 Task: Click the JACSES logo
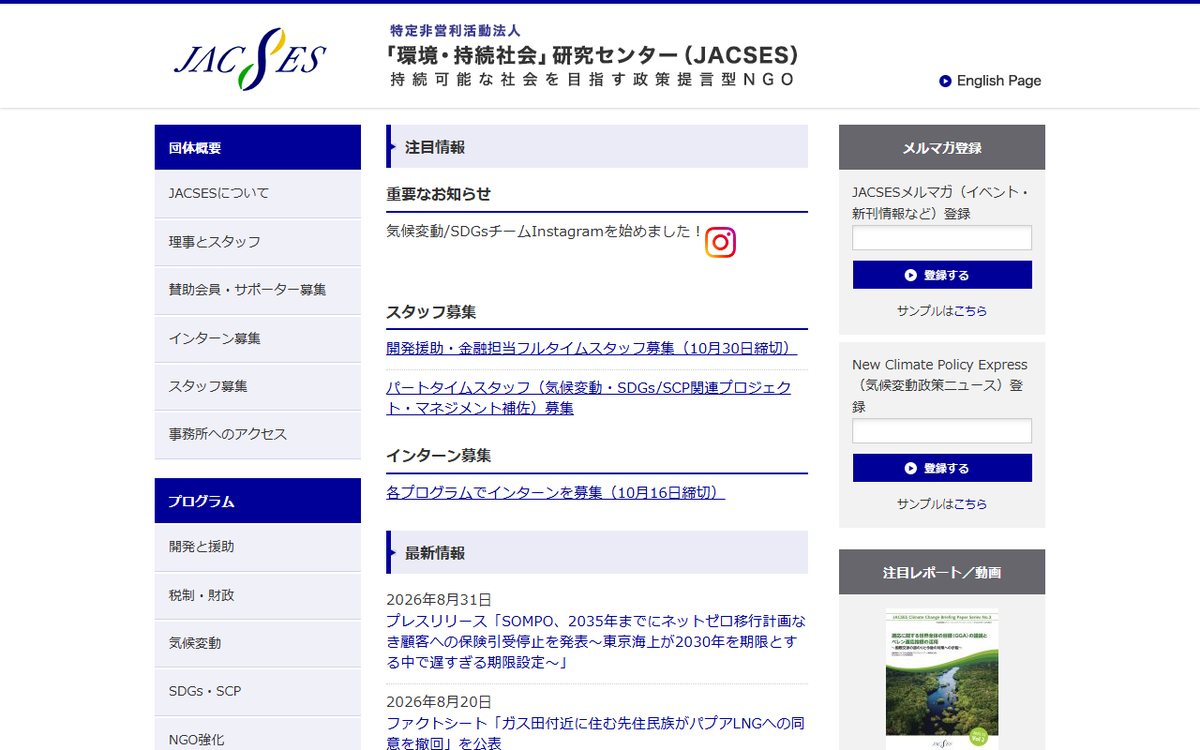point(250,59)
